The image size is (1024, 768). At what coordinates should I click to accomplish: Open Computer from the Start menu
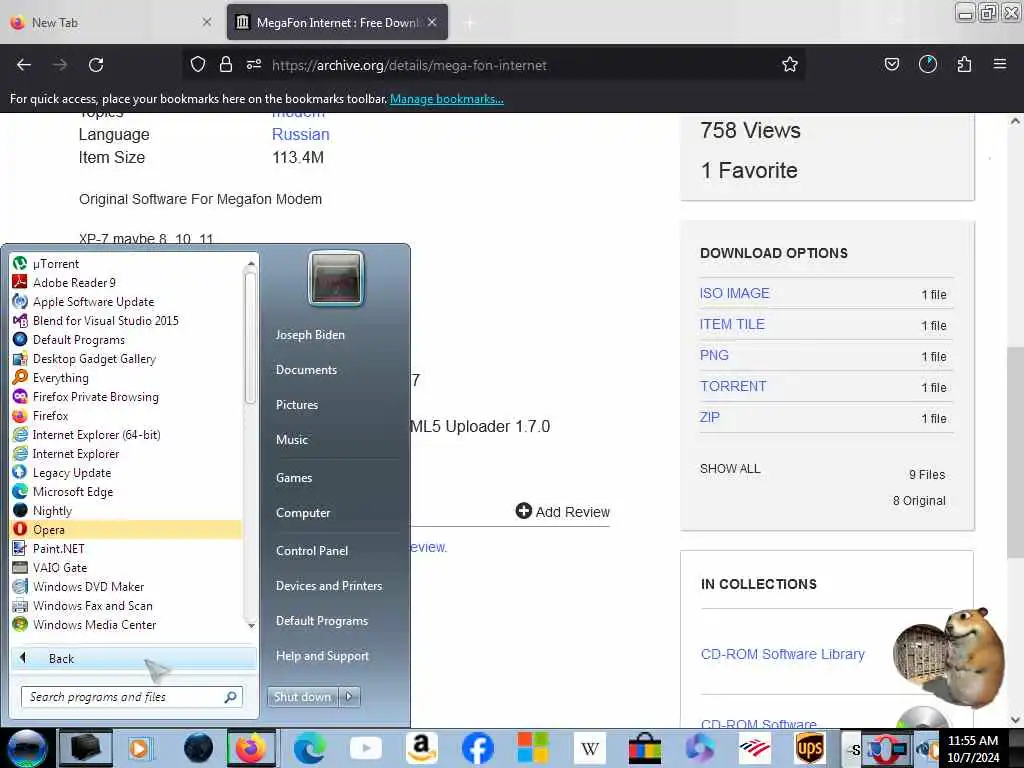[x=302, y=513]
